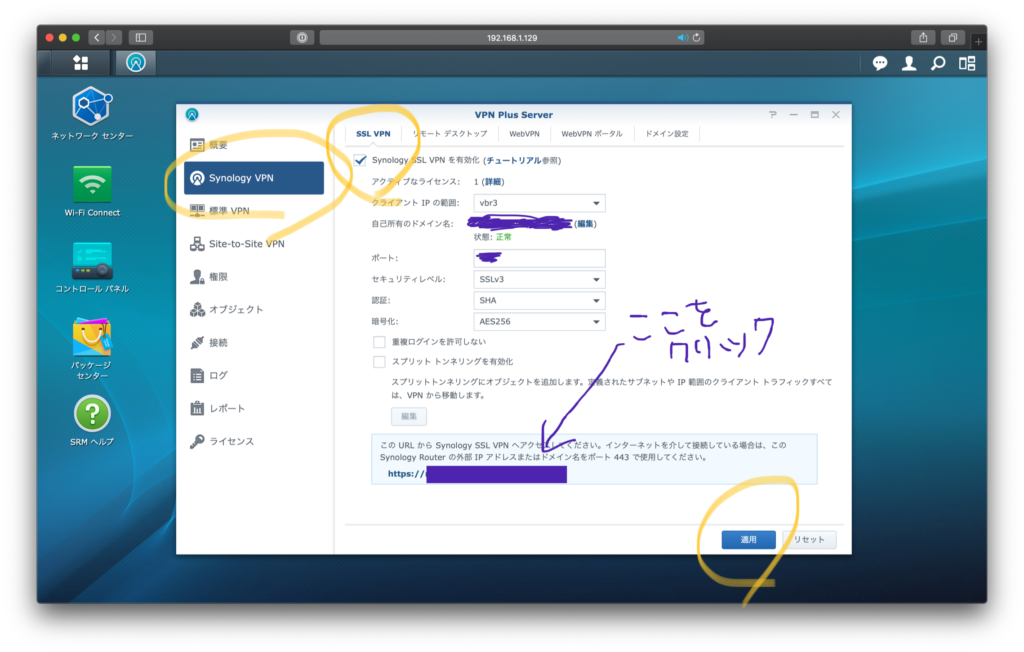Image resolution: width=1024 pixels, height=652 pixels.
Task: Switch to the WebVPN tab
Action: (524, 133)
